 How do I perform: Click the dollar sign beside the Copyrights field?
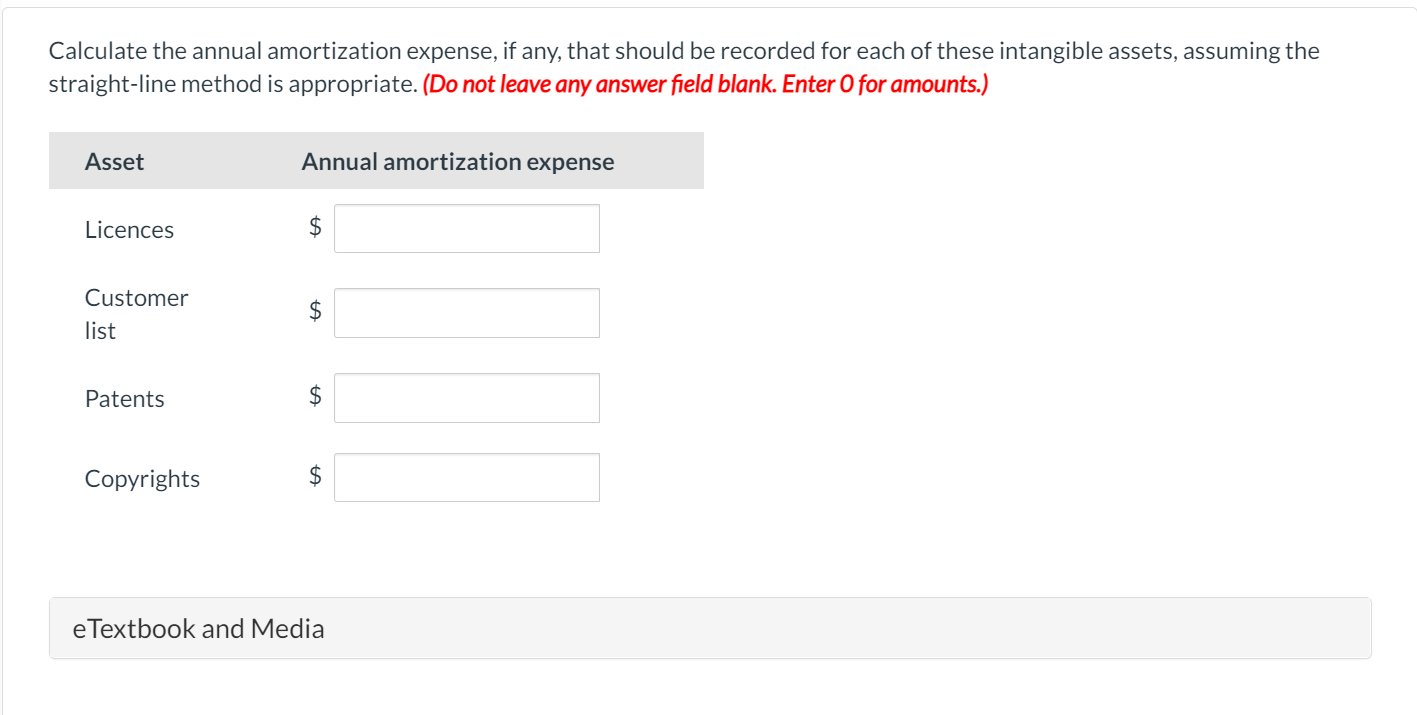[313, 476]
